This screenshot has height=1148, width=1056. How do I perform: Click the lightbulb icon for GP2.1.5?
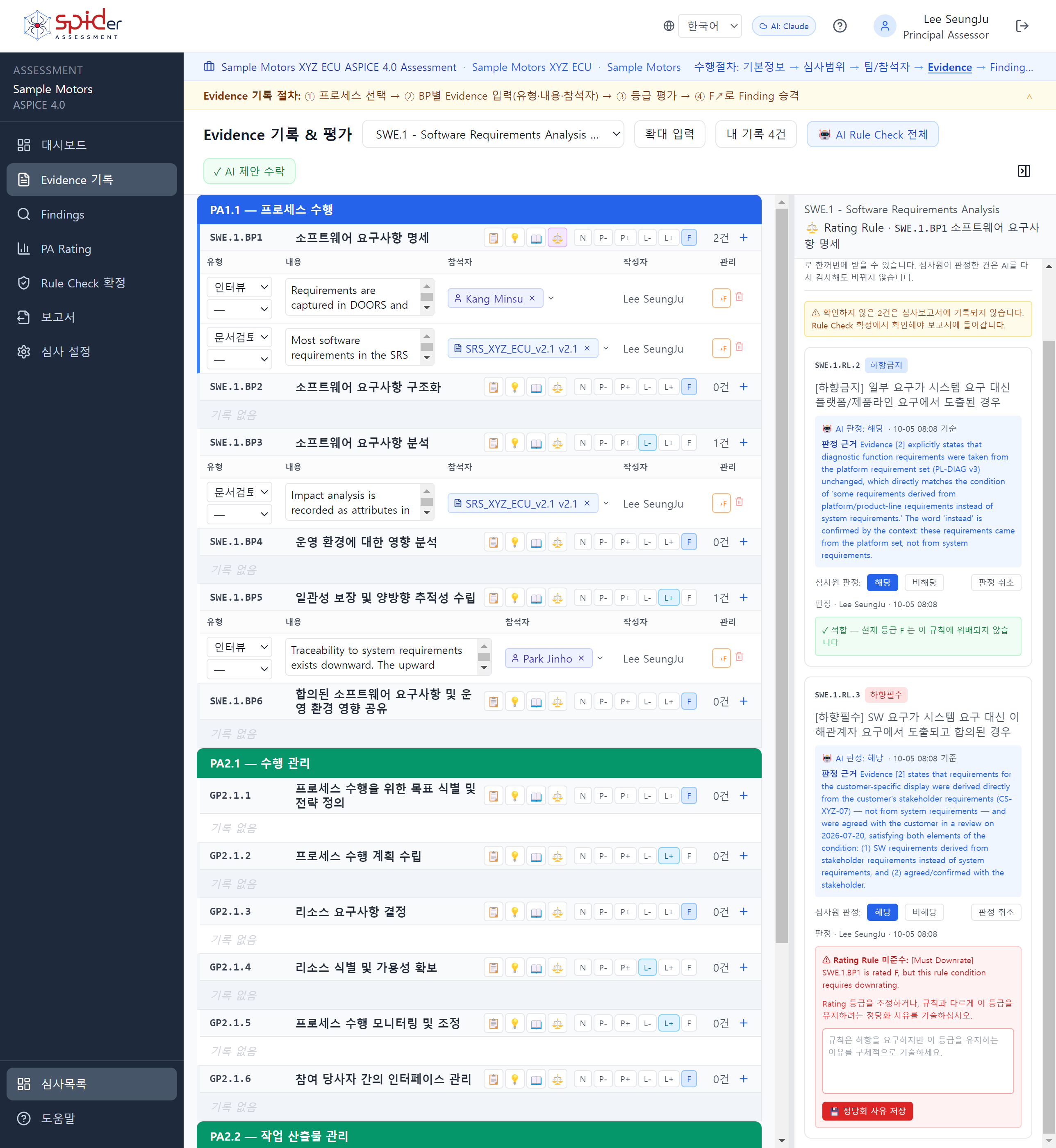514,1023
